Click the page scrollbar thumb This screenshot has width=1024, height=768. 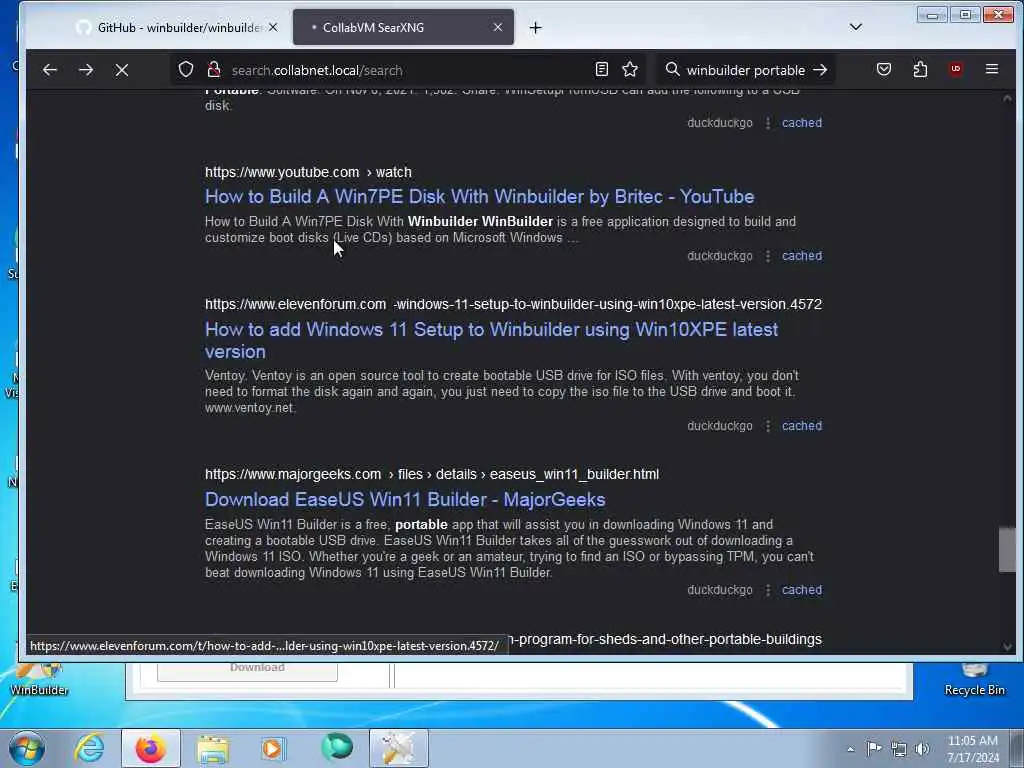click(1006, 550)
